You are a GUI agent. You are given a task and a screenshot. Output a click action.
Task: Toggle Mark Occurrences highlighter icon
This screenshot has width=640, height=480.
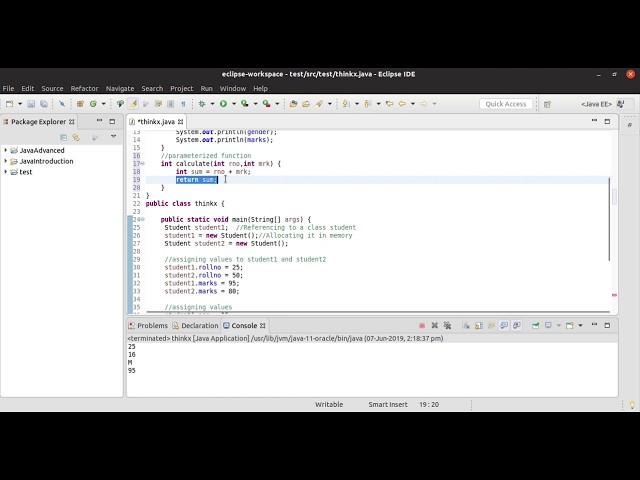coord(133,104)
